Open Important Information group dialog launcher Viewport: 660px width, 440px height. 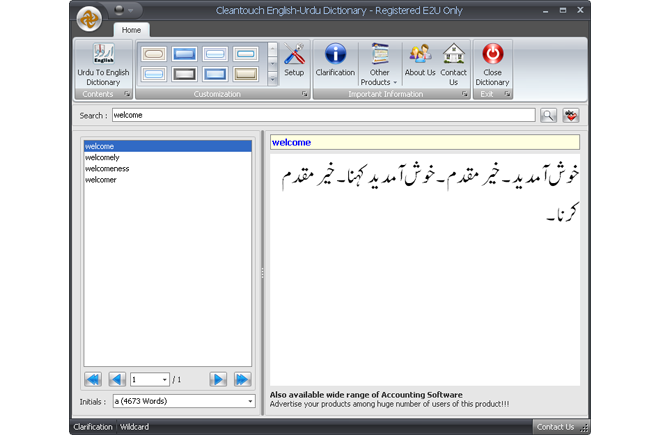[x=464, y=94]
